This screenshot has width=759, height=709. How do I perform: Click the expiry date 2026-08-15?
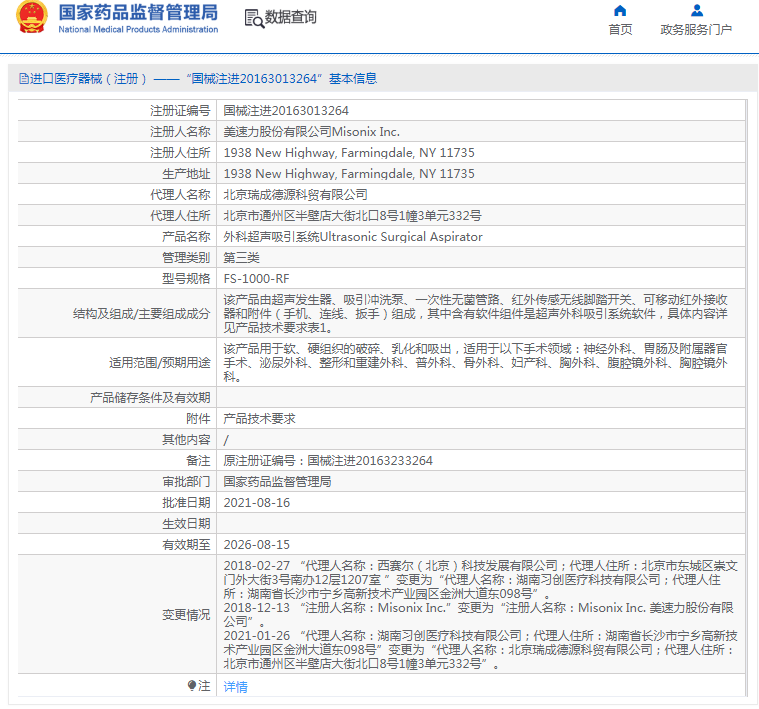click(257, 545)
